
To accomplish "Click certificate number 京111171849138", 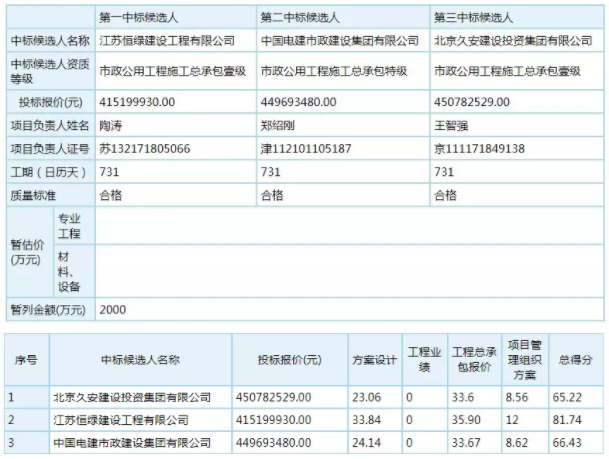I will [479, 149].
